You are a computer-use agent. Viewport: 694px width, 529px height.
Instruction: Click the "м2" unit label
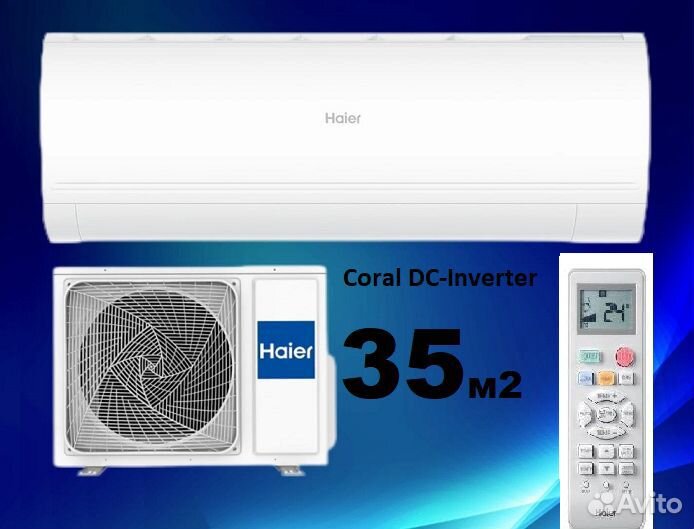click(x=495, y=385)
